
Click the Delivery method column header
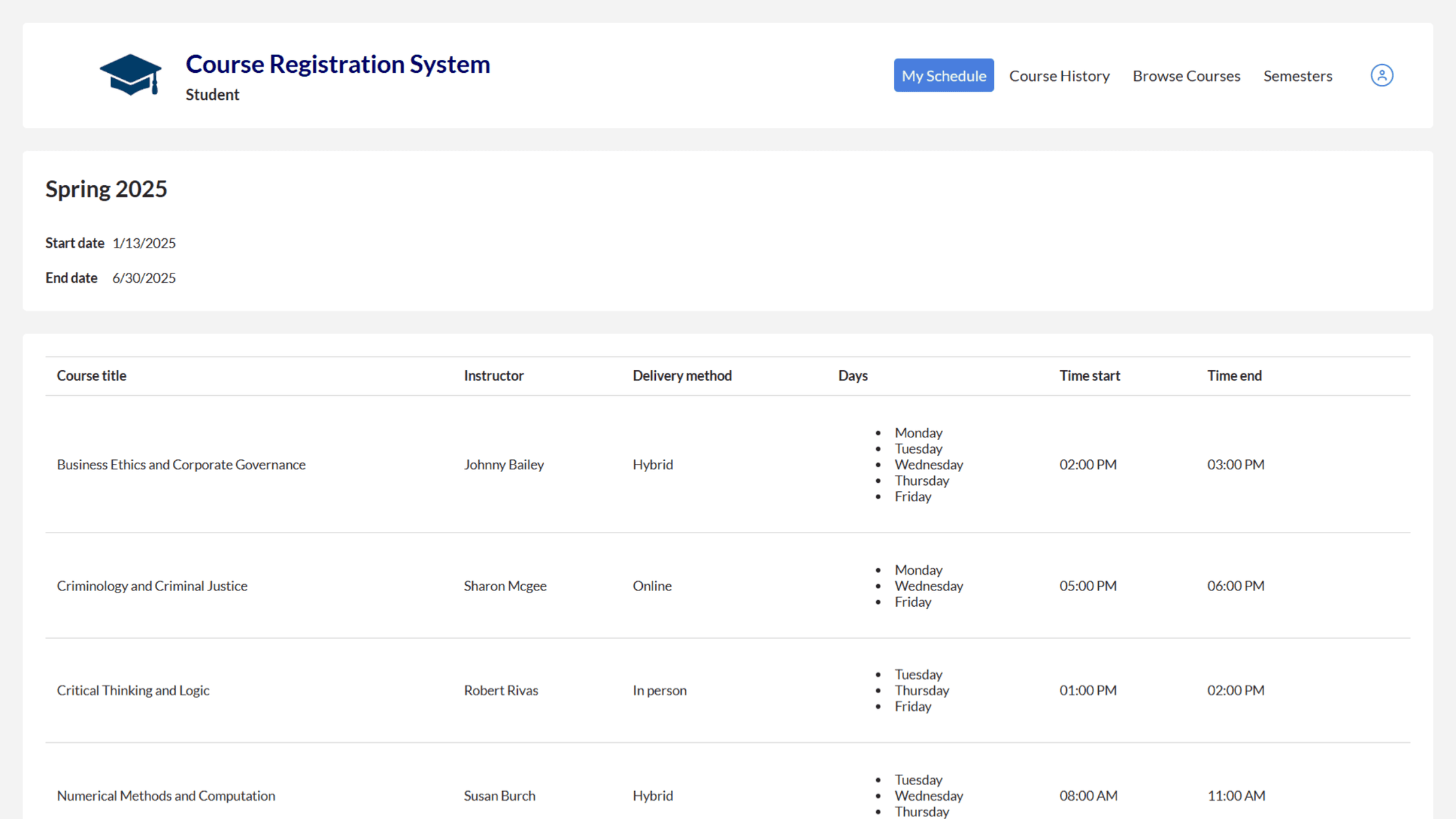pyautogui.click(x=682, y=375)
